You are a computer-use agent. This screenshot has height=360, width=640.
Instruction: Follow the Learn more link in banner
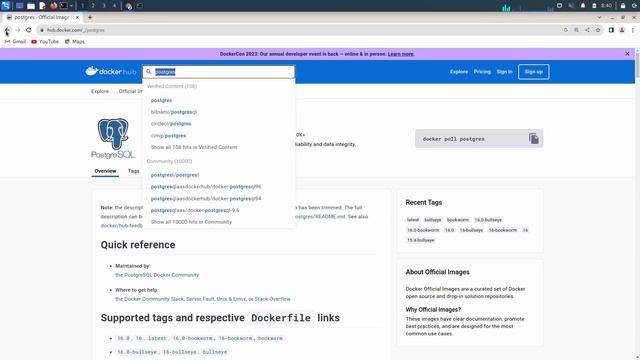pos(400,54)
